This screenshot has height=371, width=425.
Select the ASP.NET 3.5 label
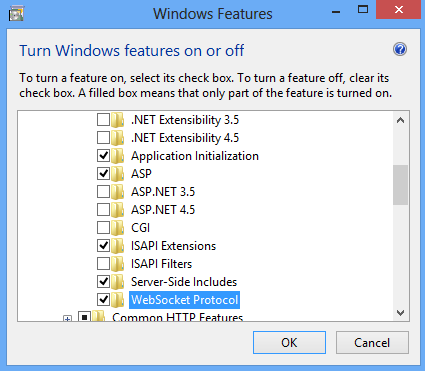pyautogui.click(x=163, y=192)
